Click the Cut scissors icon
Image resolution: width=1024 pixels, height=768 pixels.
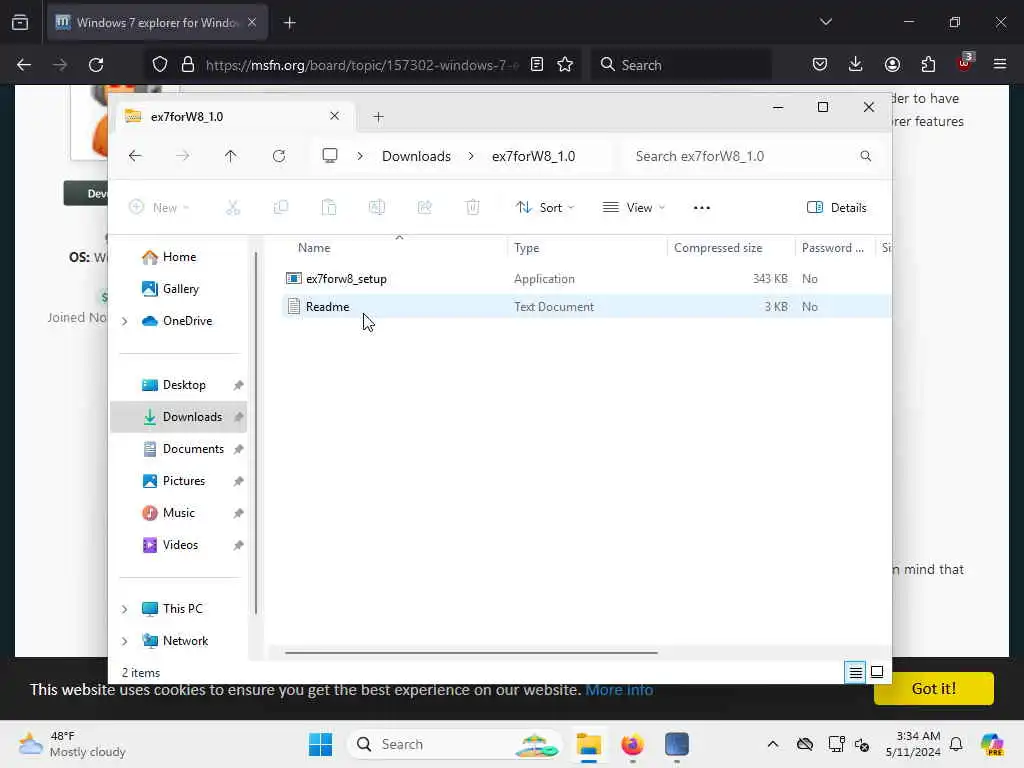point(233,208)
